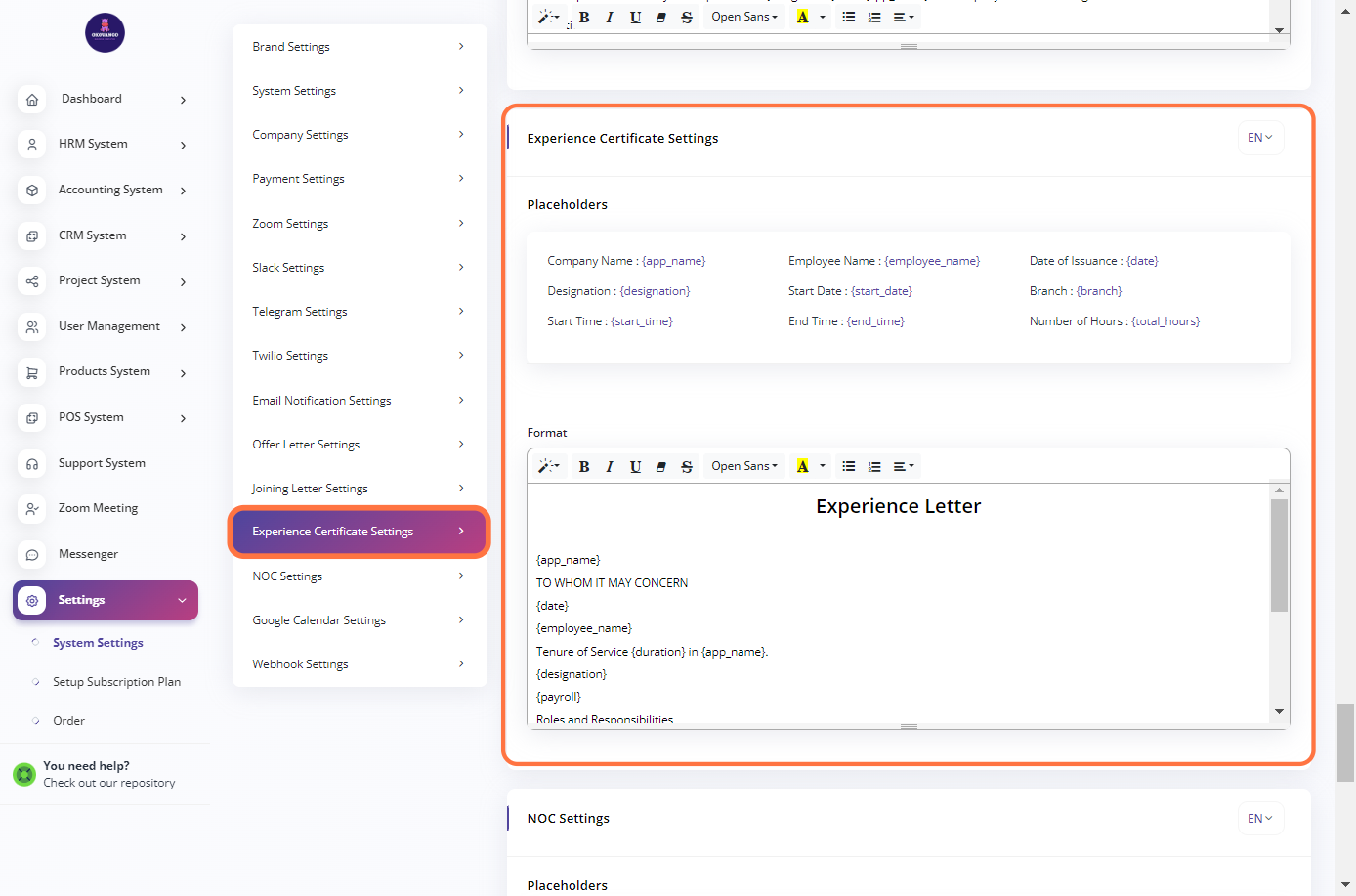Click the eraser icon in the Experience Letter editor

click(x=661, y=467)
